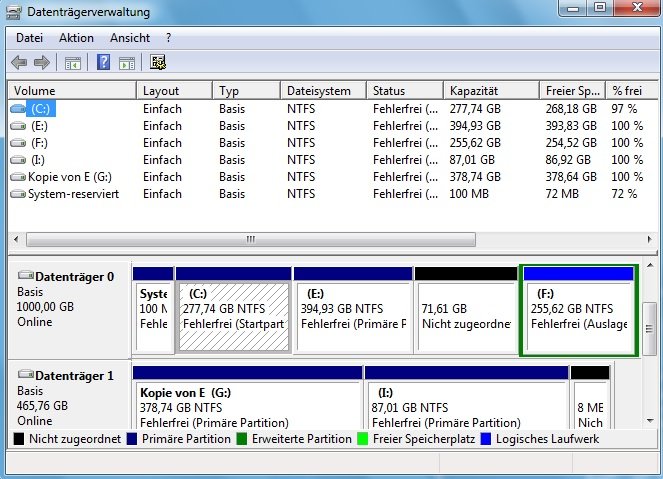Image resolution: width=663 pixels, height=479 pixels.
Task: Click the black Nicht zugeordnet legend swatch
Action: point(19,439)
